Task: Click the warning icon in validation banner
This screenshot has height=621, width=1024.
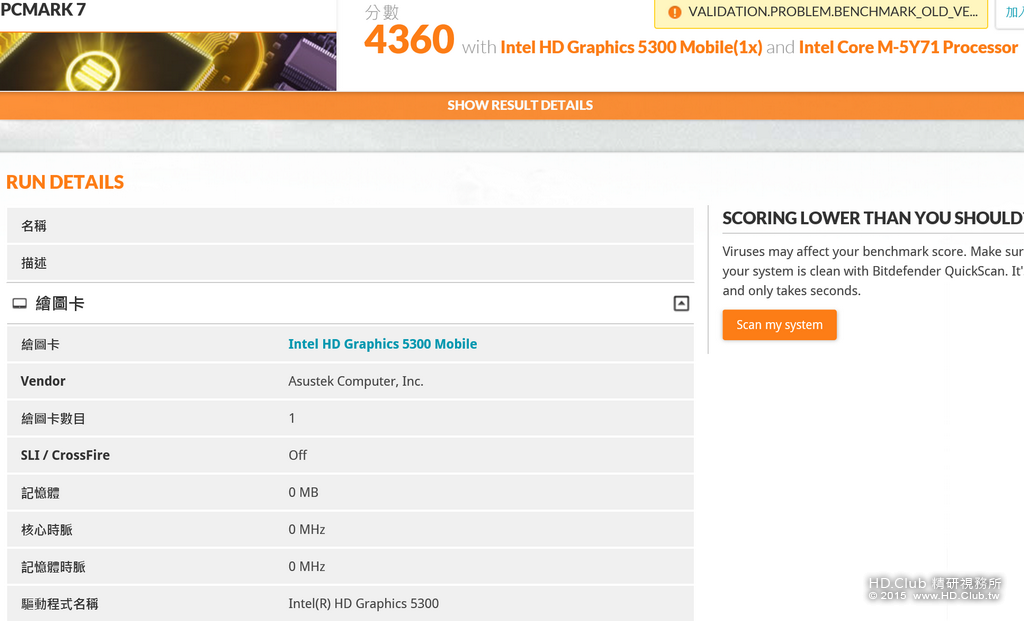Action: tap(674, 12)
